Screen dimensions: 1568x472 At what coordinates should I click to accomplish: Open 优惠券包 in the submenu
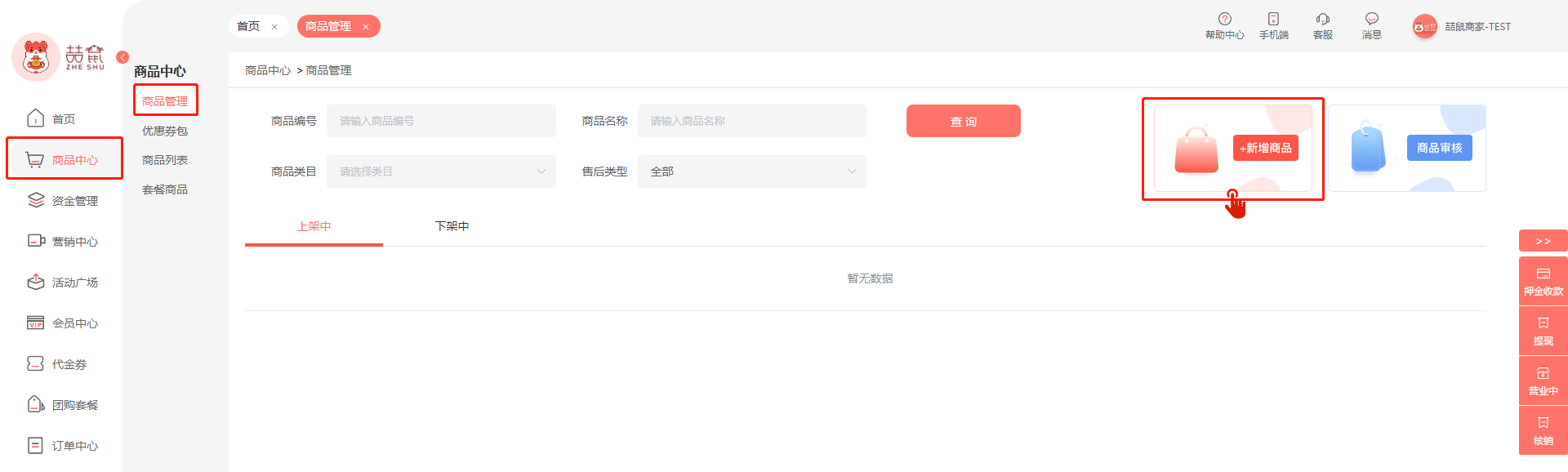tap(165, 131)
